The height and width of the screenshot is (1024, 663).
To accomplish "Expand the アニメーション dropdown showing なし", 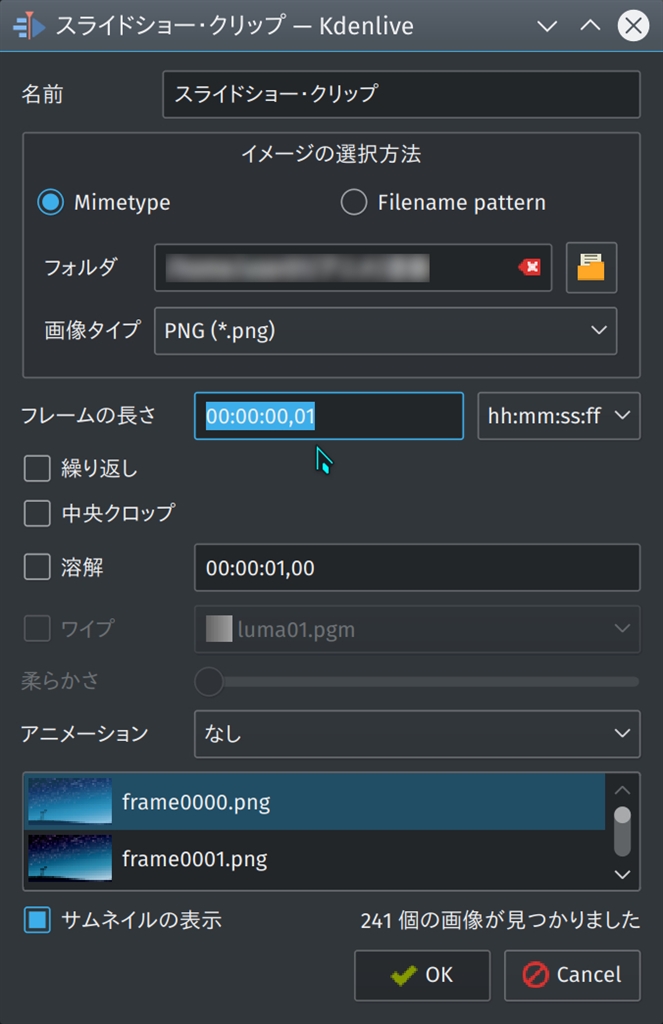I will point(416,734).
